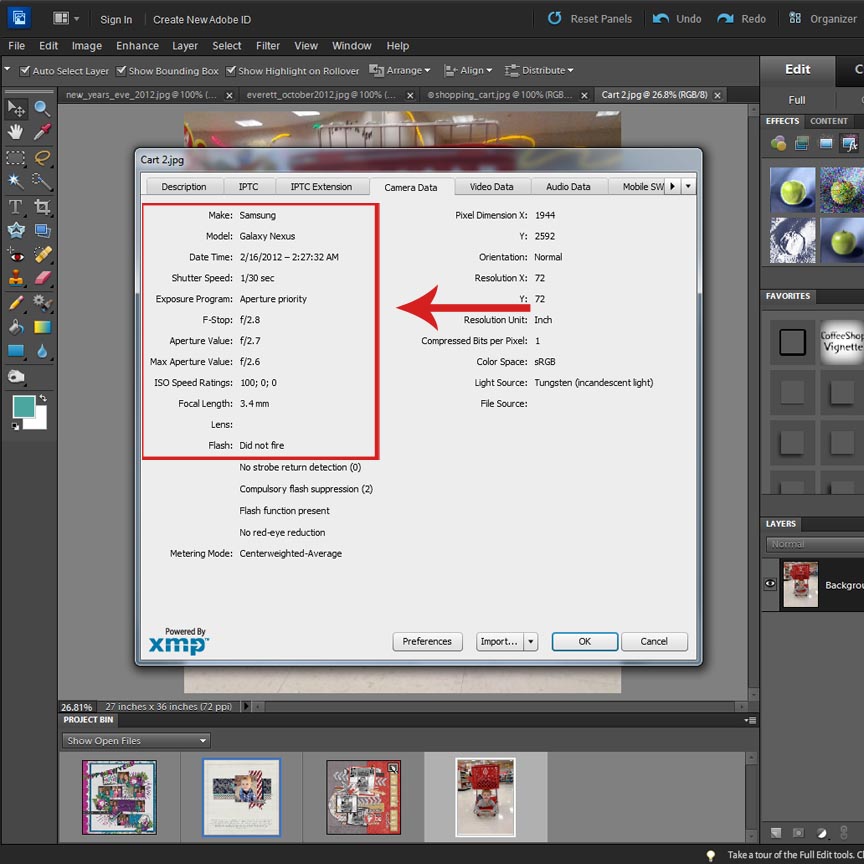Show Filters in Effects panel
The width and height of the screenshot is (864, 864).
pos(778,144)
